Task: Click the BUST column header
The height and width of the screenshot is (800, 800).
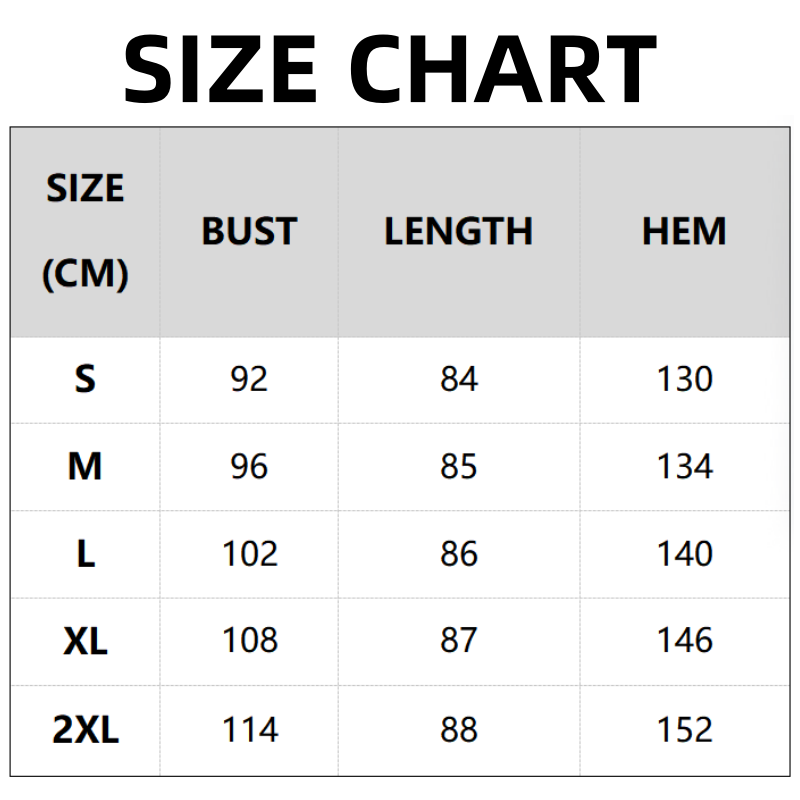Action: click(249, 231)
